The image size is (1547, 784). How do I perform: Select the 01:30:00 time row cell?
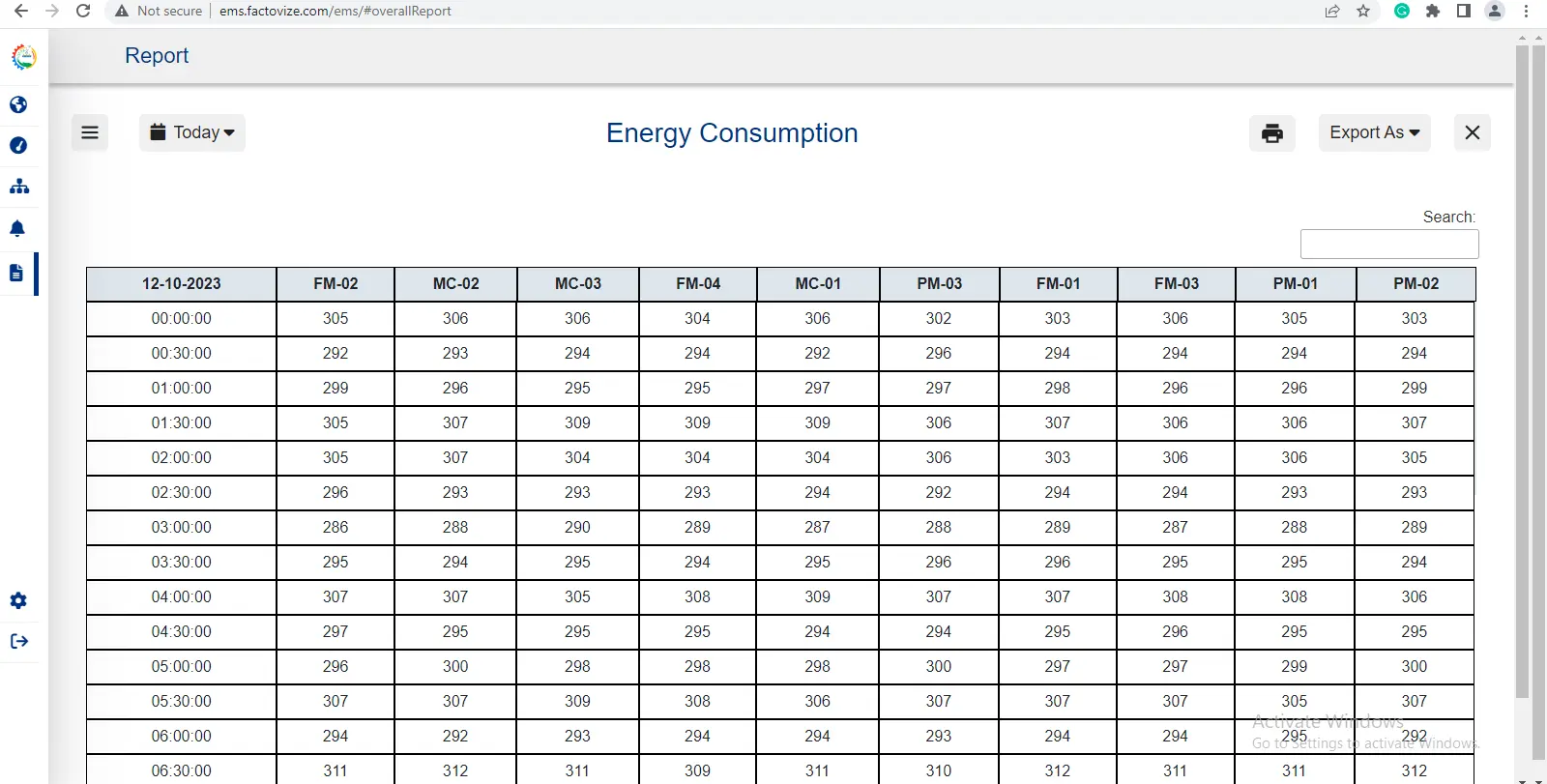(x=182, y=423)
